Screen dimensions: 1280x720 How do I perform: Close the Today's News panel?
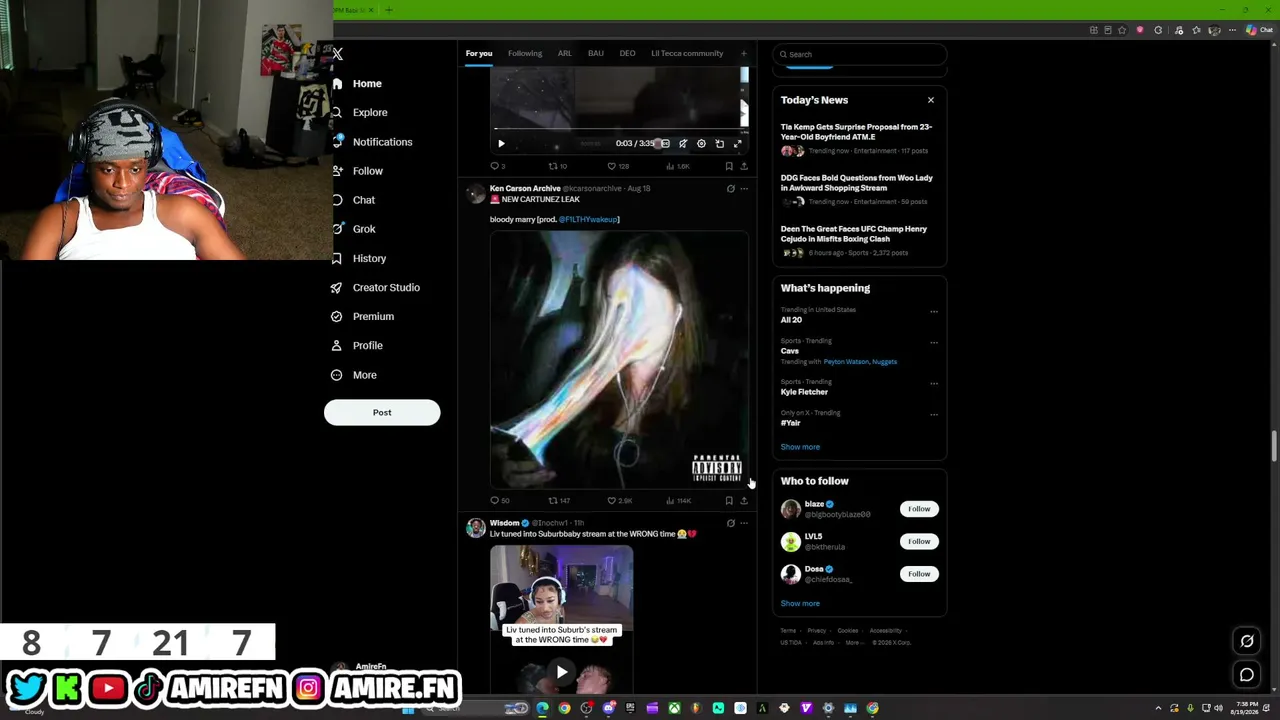930,100
